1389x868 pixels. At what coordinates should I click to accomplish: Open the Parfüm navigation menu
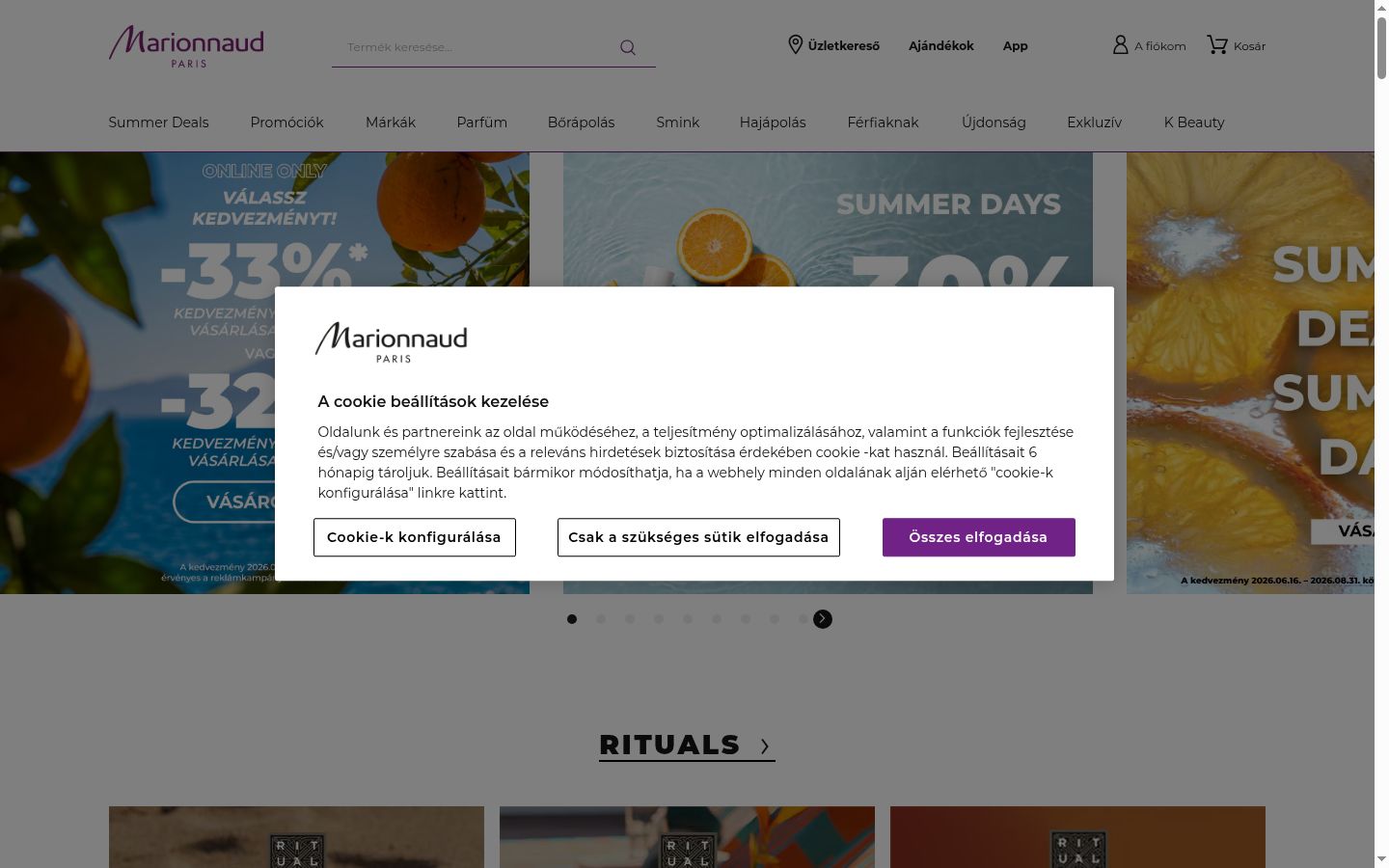click(x=482, y=122)
